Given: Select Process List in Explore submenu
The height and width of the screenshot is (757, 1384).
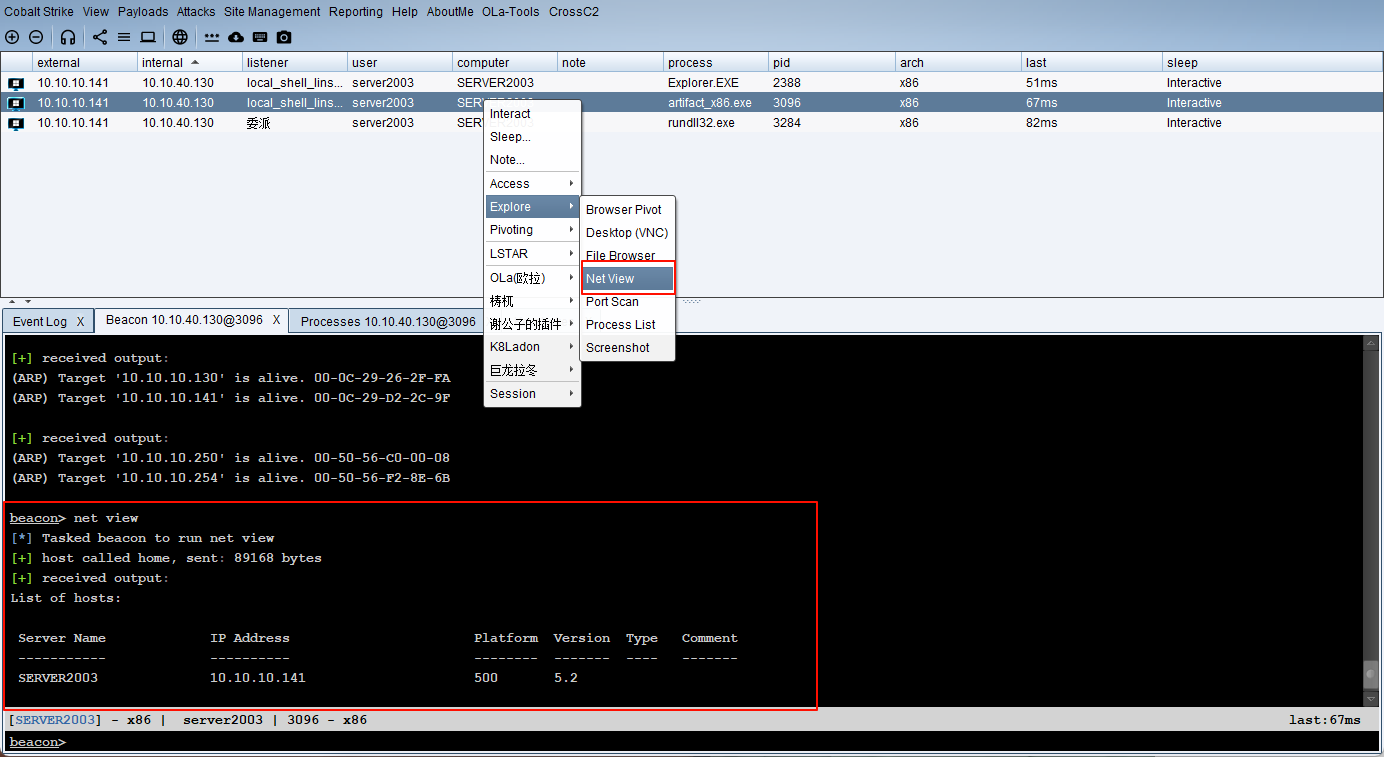Looking at the screenshot, I should 628,325.
